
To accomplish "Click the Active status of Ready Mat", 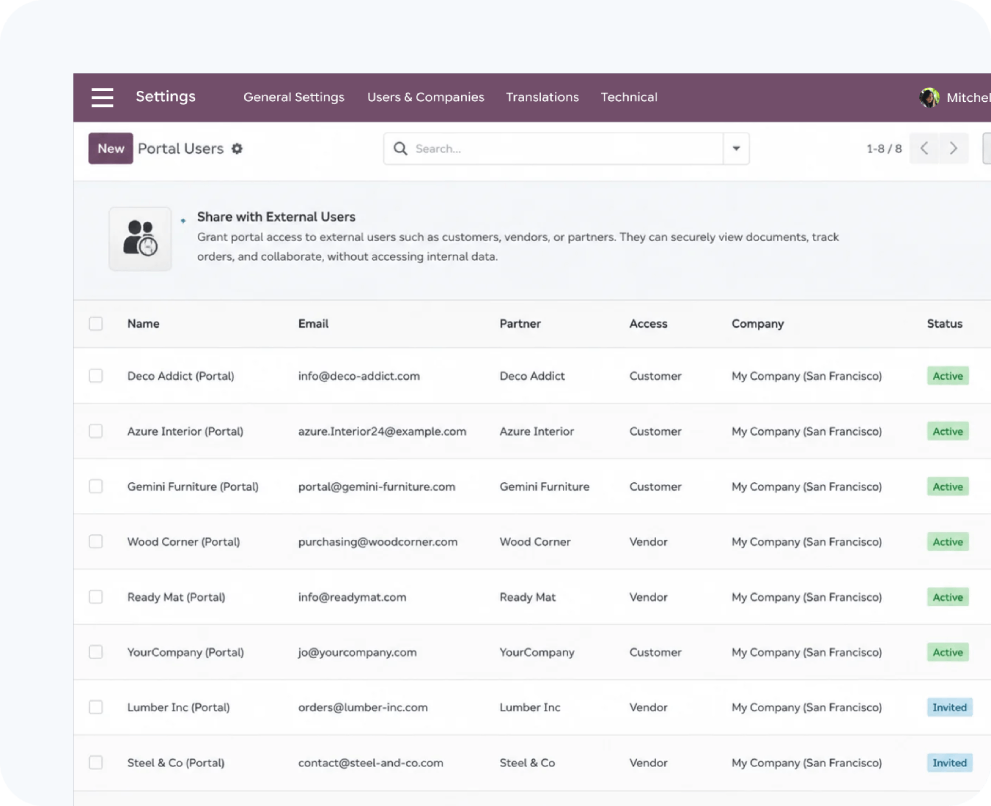I will pyautogui.click(x=948, y=597).
